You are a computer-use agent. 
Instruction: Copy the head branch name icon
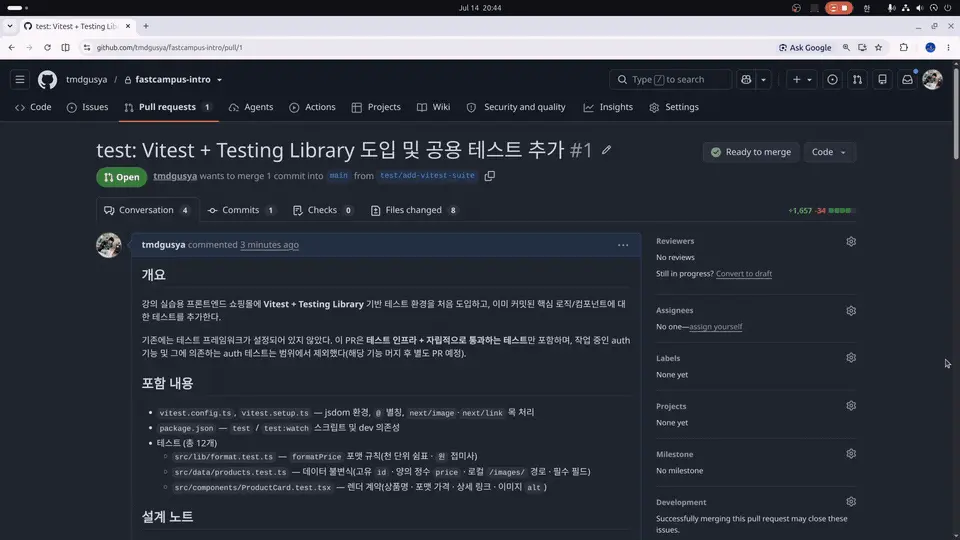(x=490, y=176)
